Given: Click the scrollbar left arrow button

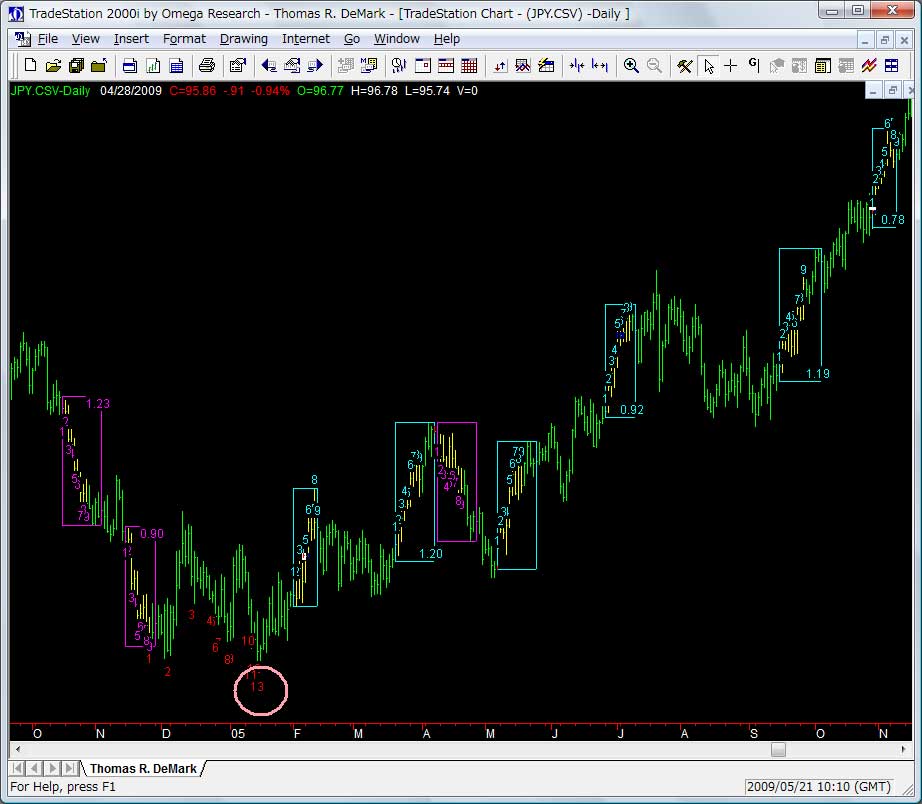Looking at the screenshot, I should [18, 749].
